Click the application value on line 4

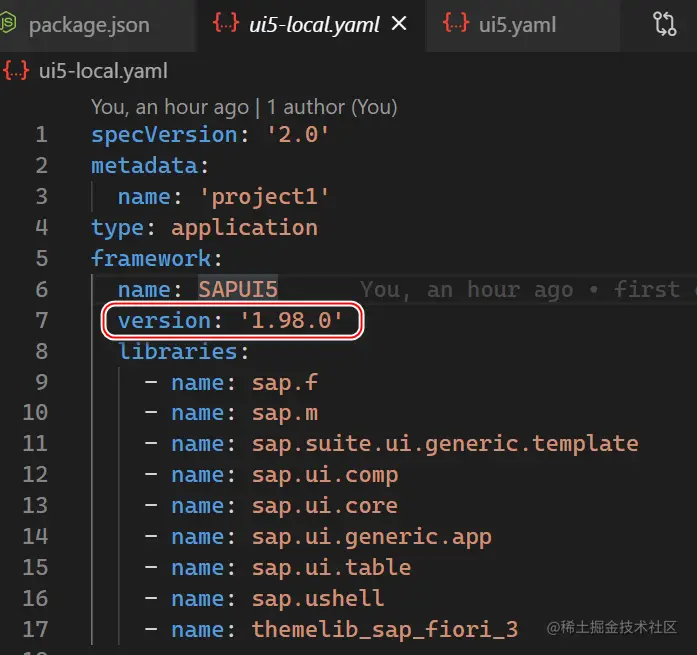tap(244, 228)
